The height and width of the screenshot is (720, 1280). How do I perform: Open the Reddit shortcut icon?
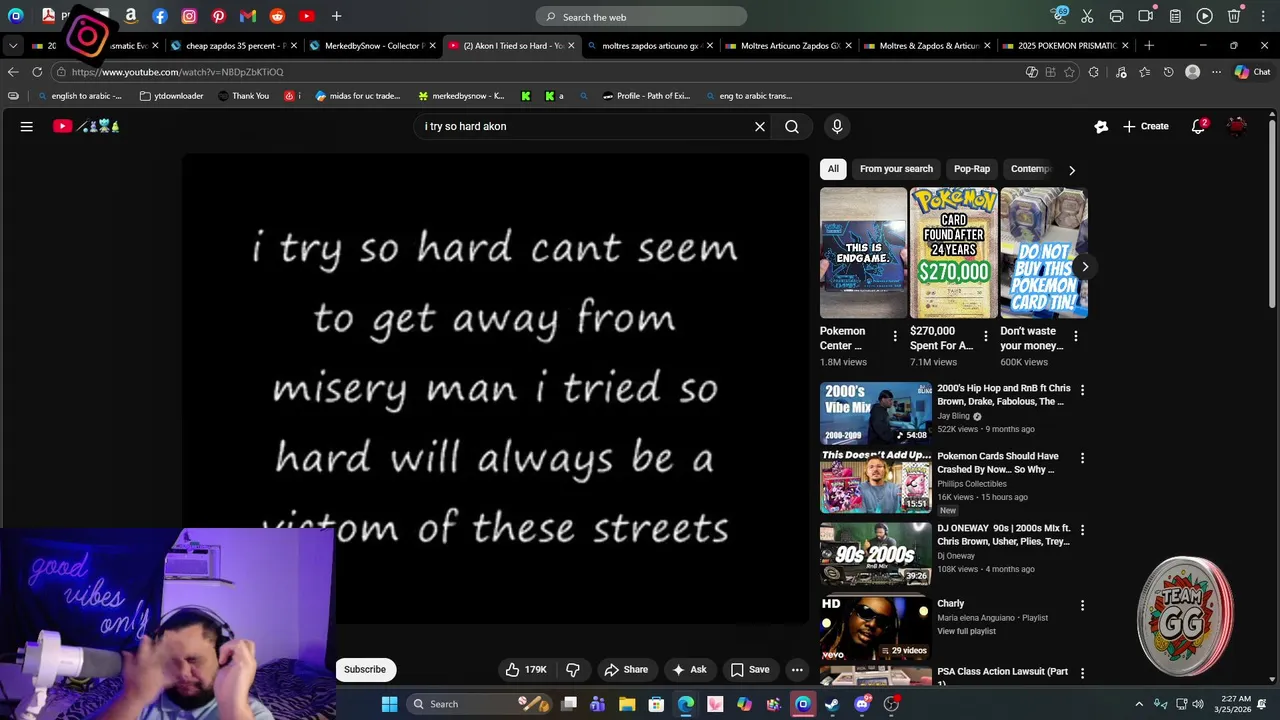coord(277,16)
